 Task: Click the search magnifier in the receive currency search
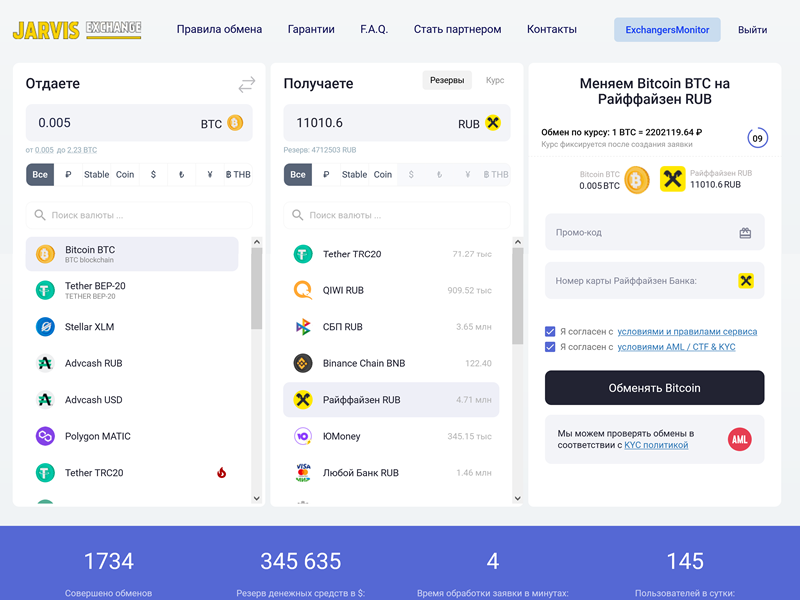pos(297,215)
